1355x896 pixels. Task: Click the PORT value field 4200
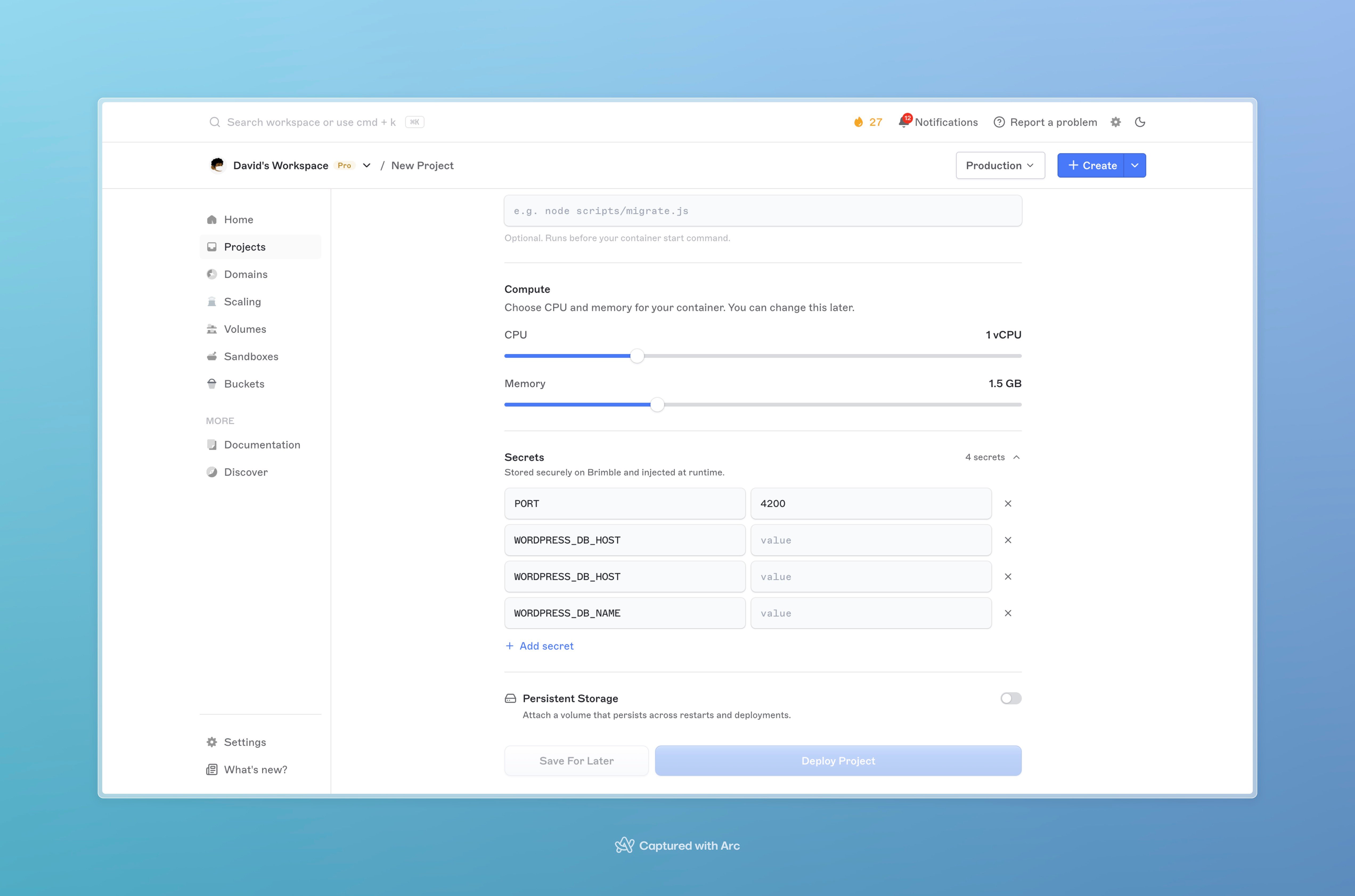[x=871, y=503]
